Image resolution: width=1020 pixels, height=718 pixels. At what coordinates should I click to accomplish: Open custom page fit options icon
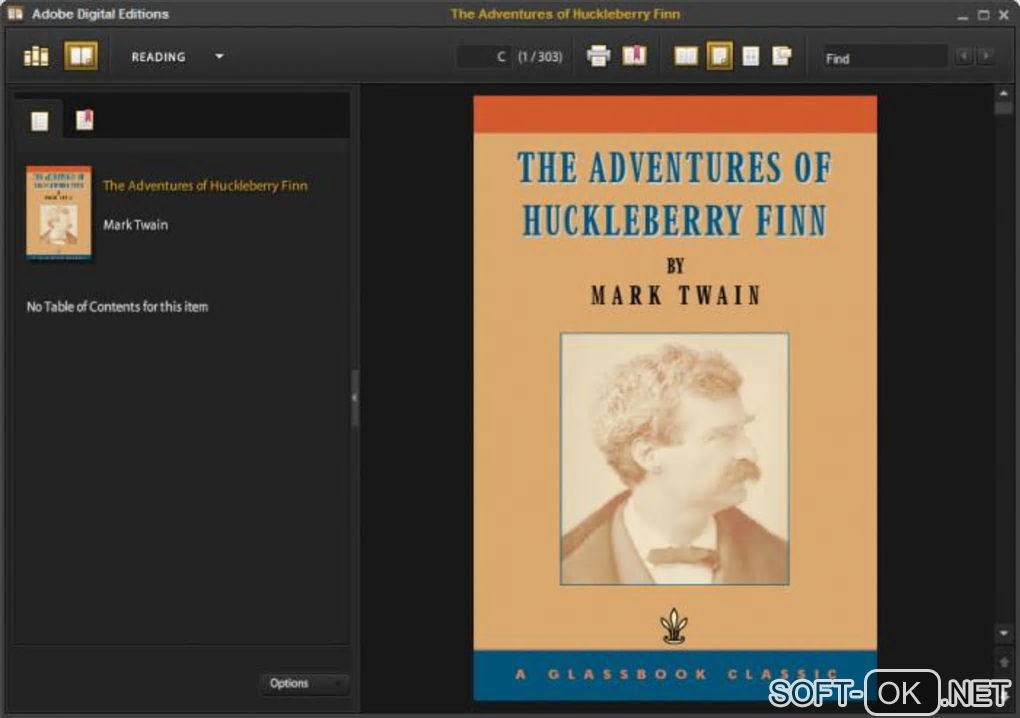point(781,56)
